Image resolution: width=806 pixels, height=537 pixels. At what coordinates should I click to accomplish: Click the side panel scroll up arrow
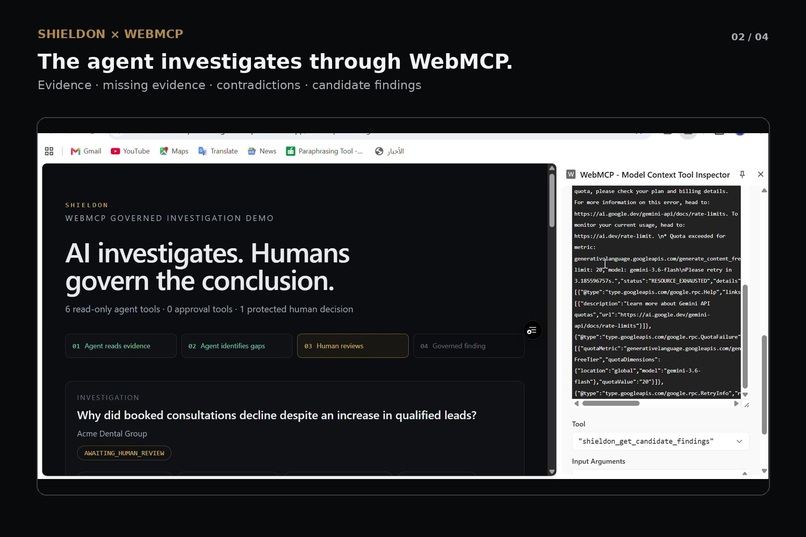click(x=764, y=191)
